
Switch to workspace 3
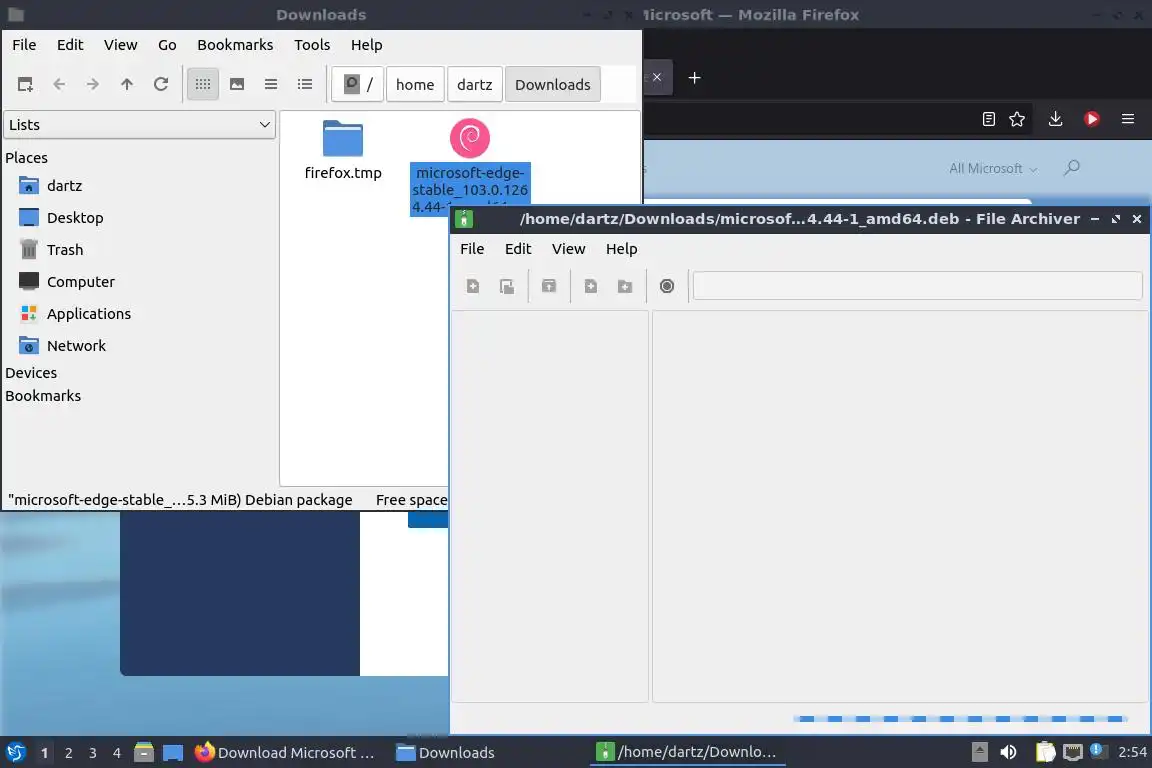(93, 753)
